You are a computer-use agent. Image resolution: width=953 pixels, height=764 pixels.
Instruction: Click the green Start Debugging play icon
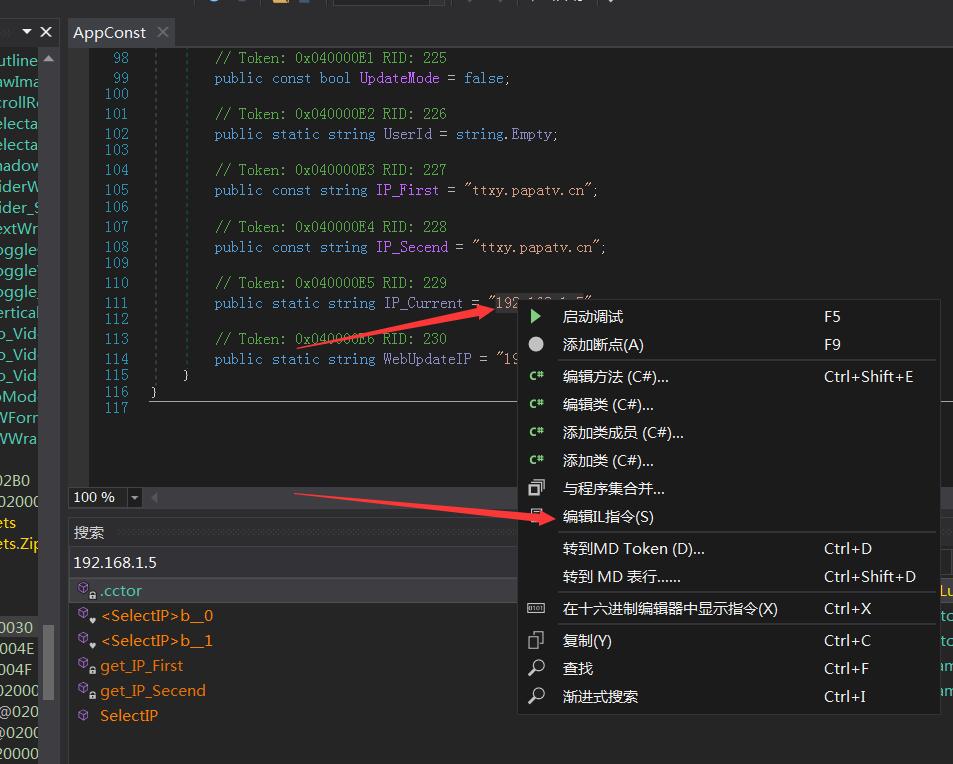click(x=536, y=316)
